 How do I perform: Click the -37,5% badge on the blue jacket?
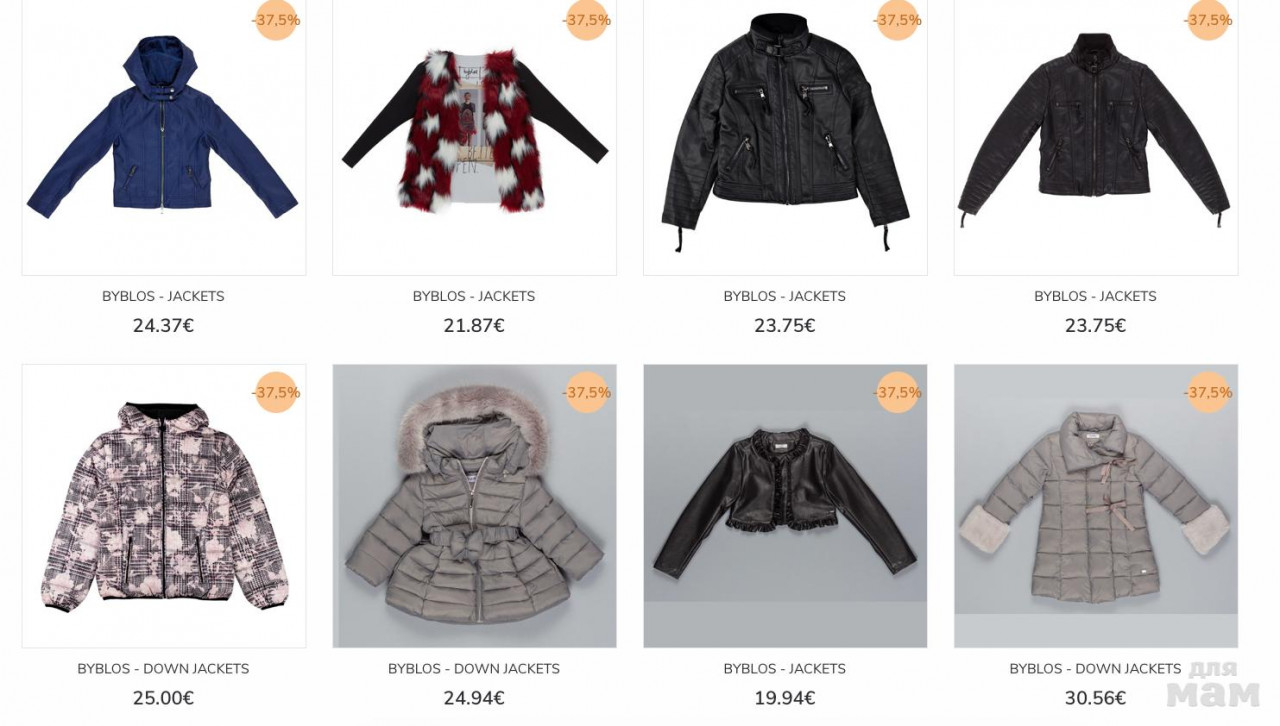[277, 20]
